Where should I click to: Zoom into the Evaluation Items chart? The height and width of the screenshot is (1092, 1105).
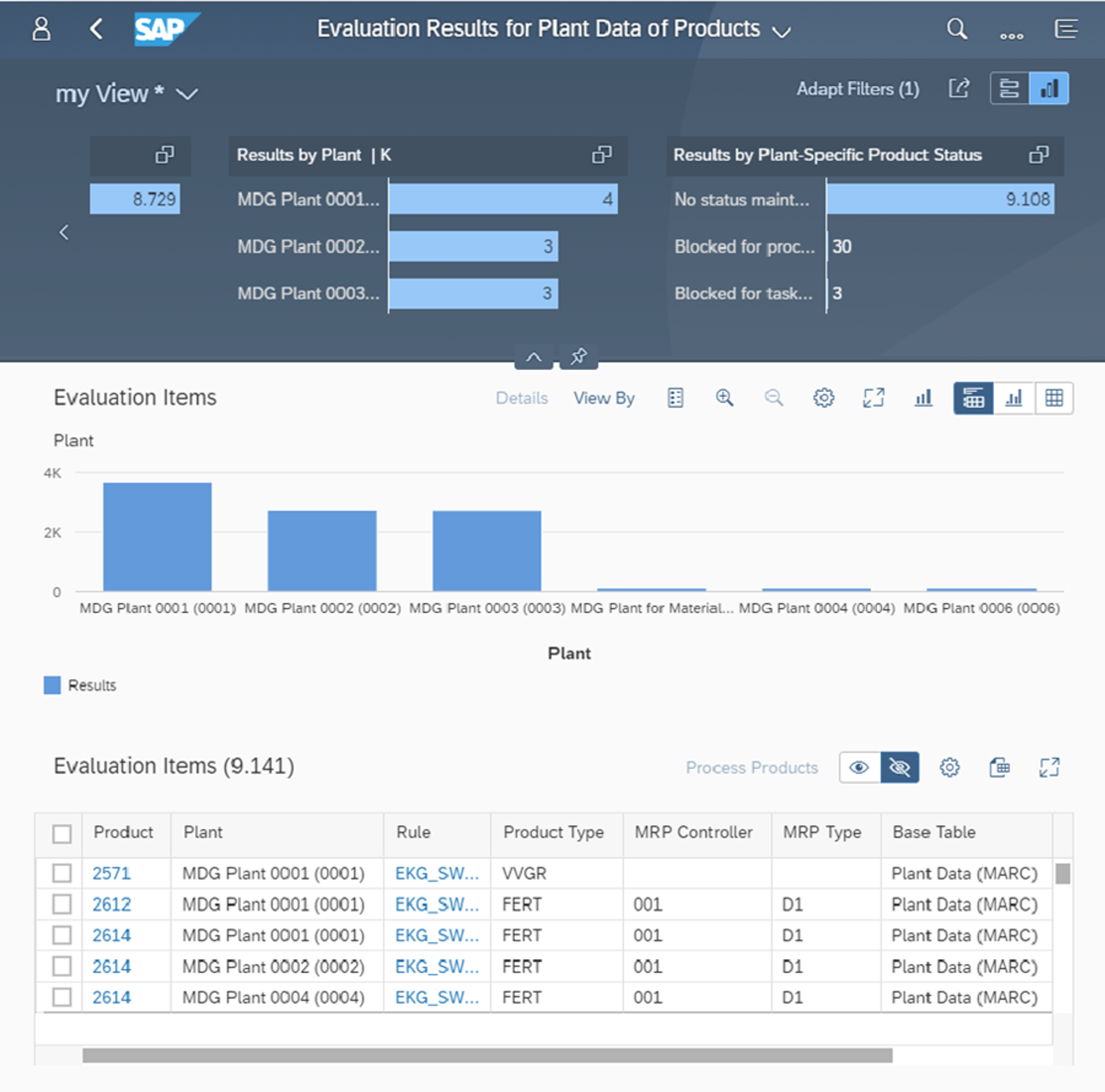(x=725, y=397)
